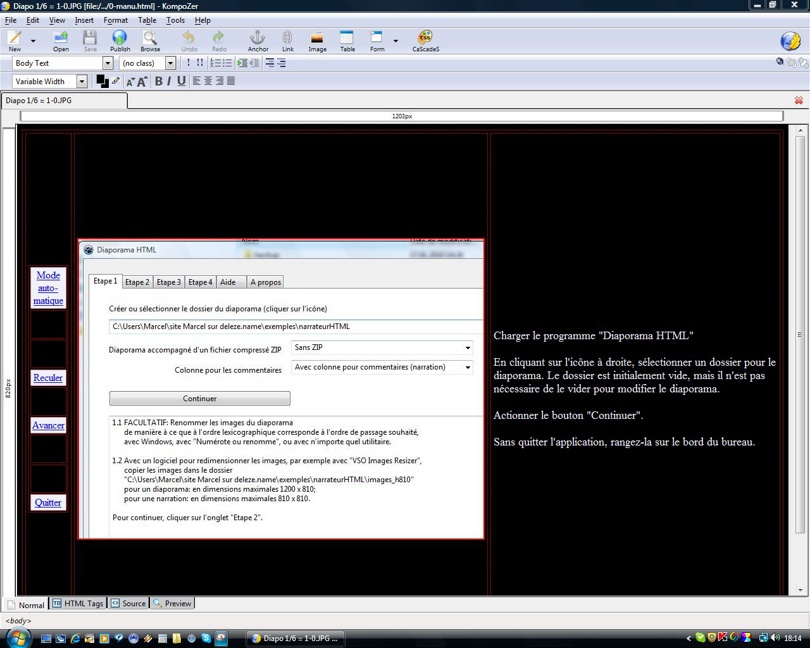Click the Link toolbar icon
This screenshot has height=648, width=810.
[288, 41]
